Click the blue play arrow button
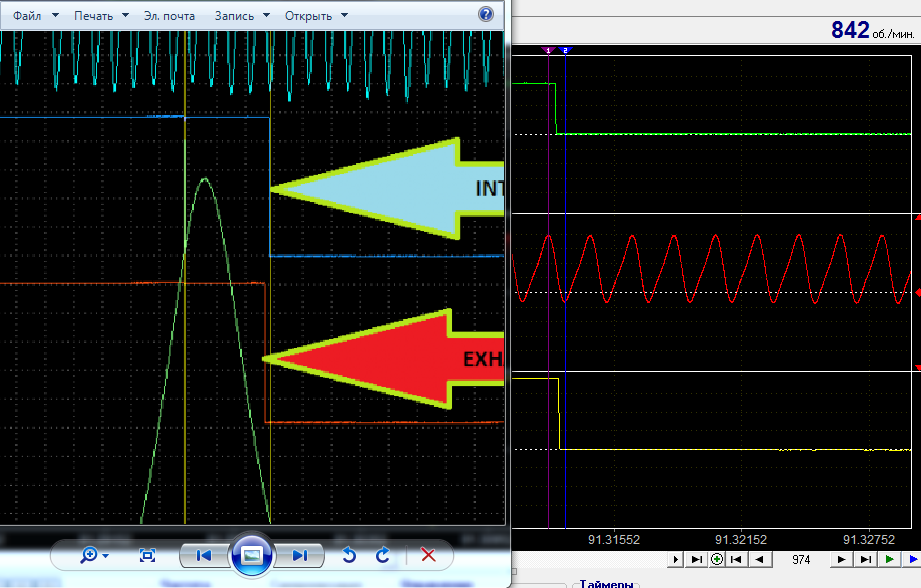 (x=913, y=559)
